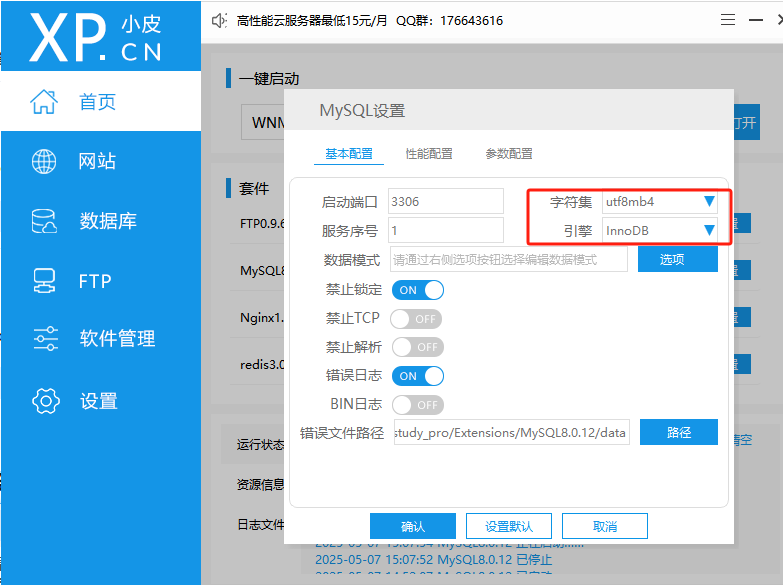Image resolution: width=783 pixels, height=585 pixels.
Task: Click the 取消 button
Action: [605, 526]
